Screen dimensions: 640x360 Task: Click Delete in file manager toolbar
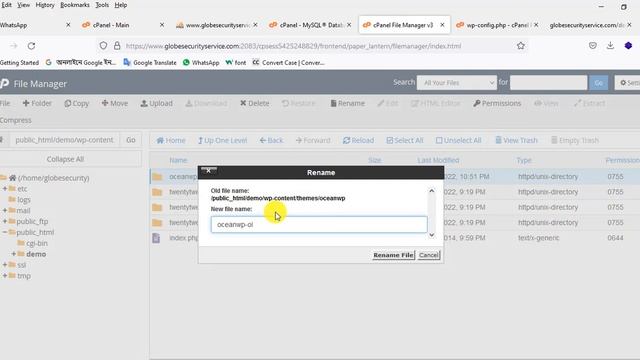click(x=254, y=103)
